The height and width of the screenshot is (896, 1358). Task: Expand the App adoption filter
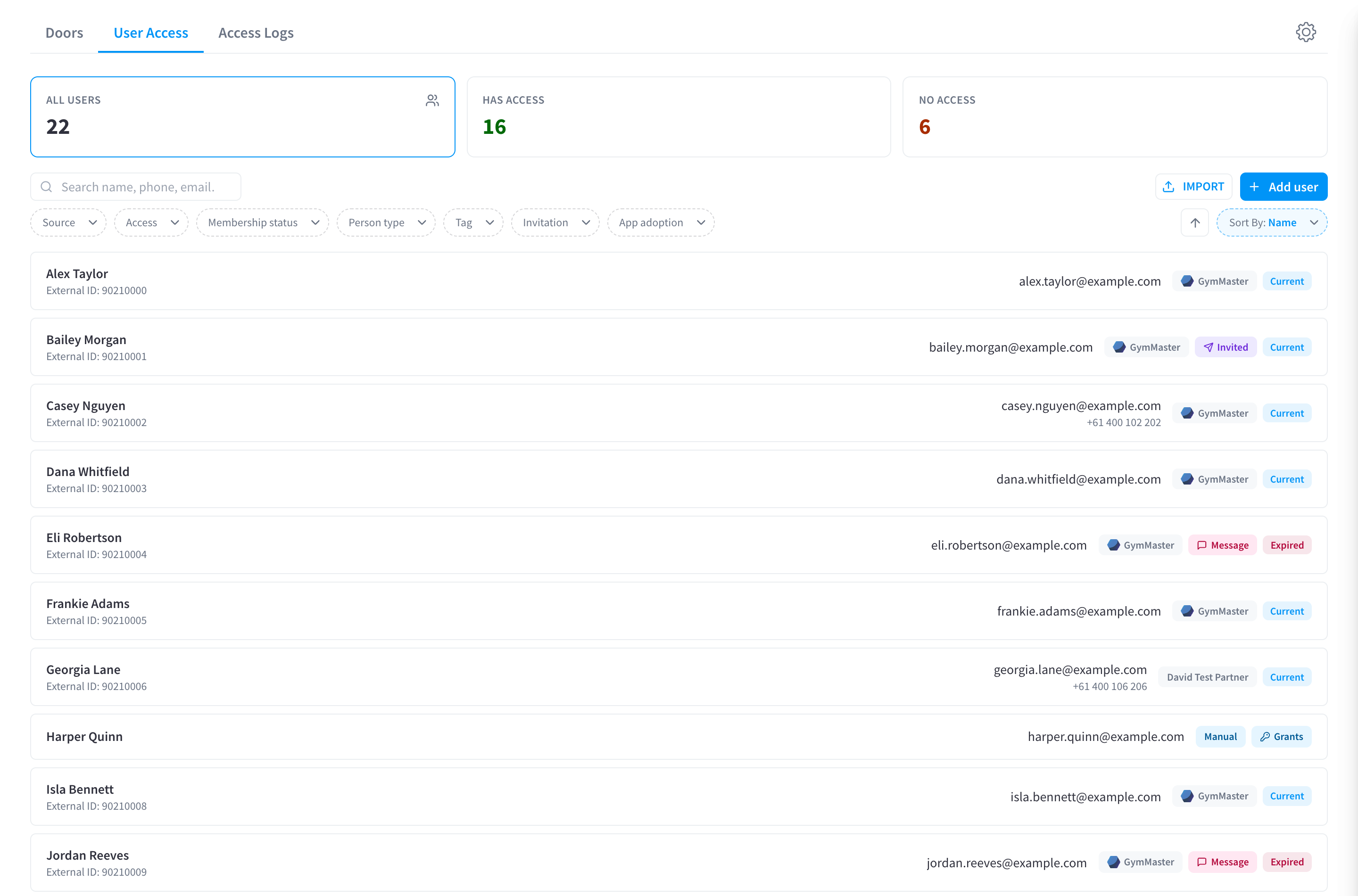coord(661,222)
